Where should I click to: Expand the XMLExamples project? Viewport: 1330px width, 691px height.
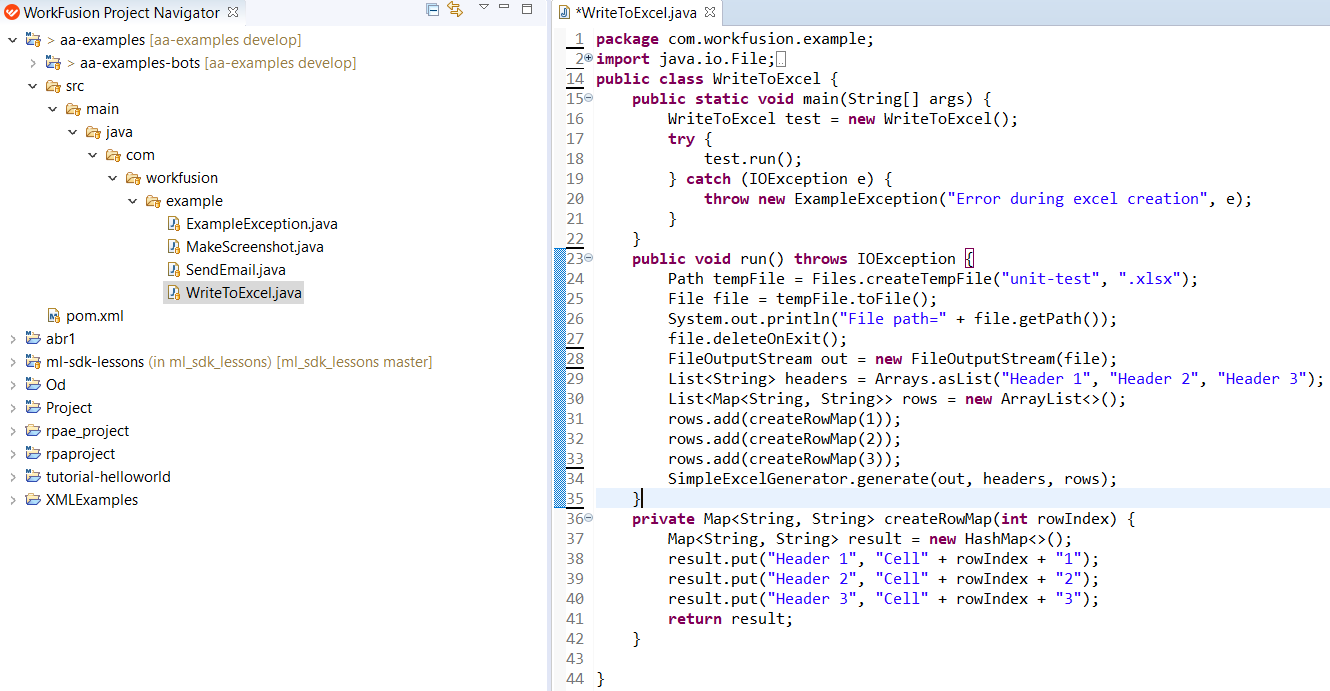[x=12, y=500]
